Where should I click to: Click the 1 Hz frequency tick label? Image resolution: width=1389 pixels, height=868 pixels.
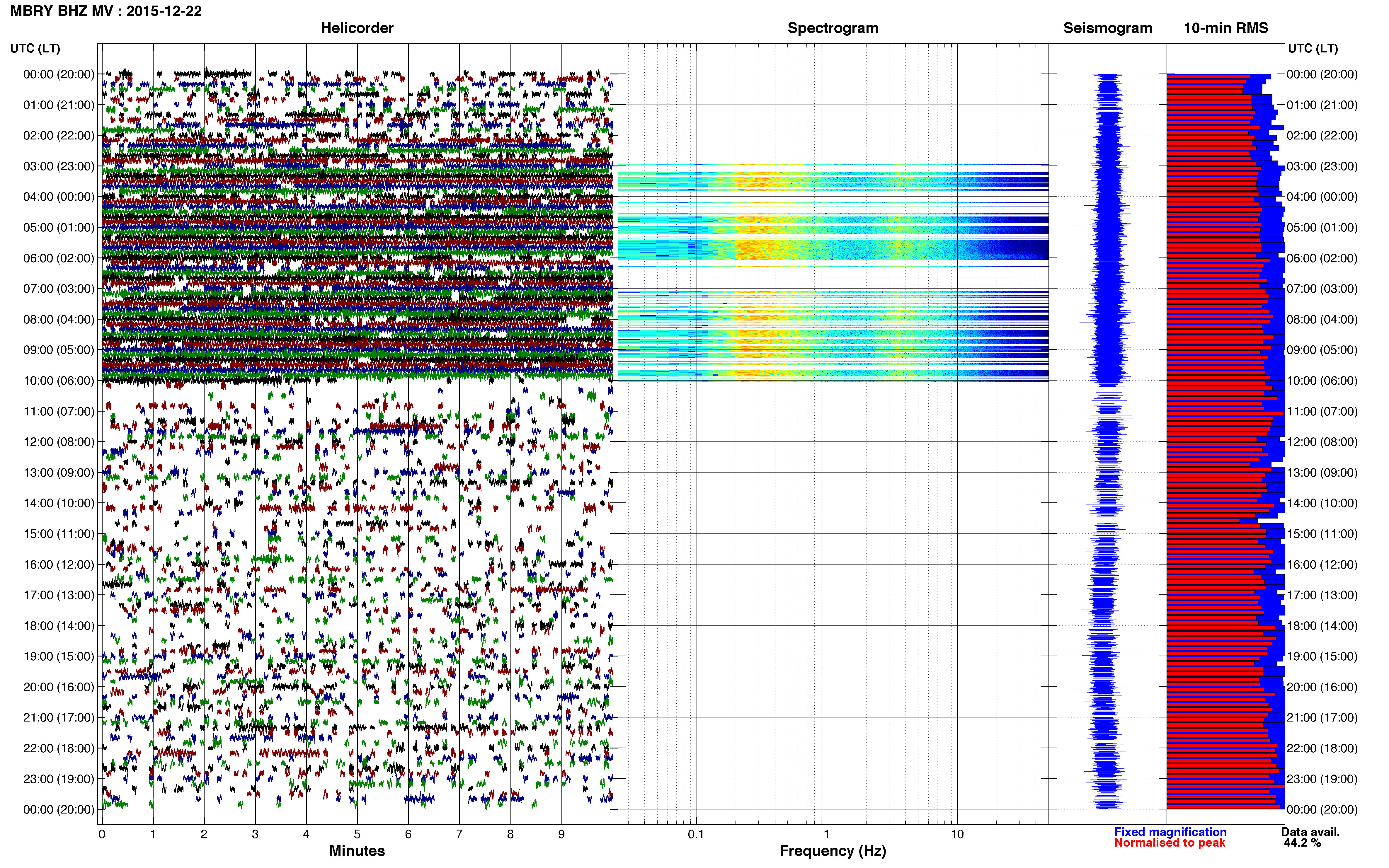[x=826, y=834]
